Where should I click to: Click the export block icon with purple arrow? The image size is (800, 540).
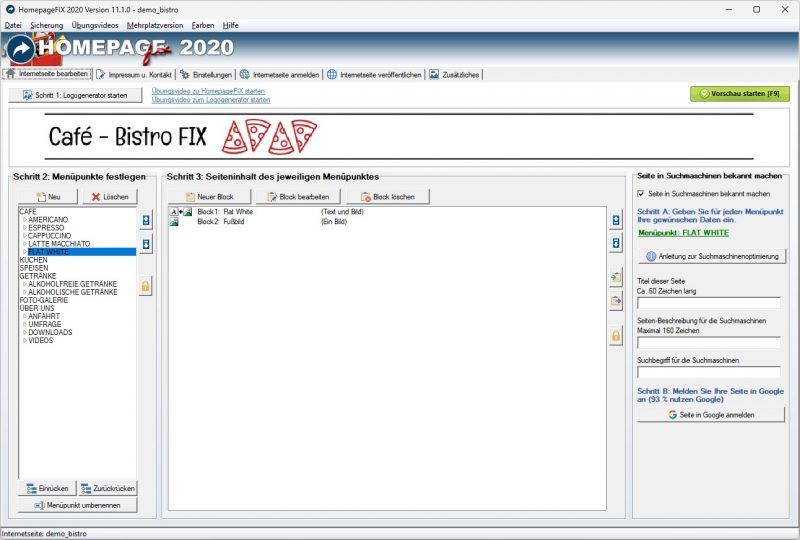click(616, 301)
